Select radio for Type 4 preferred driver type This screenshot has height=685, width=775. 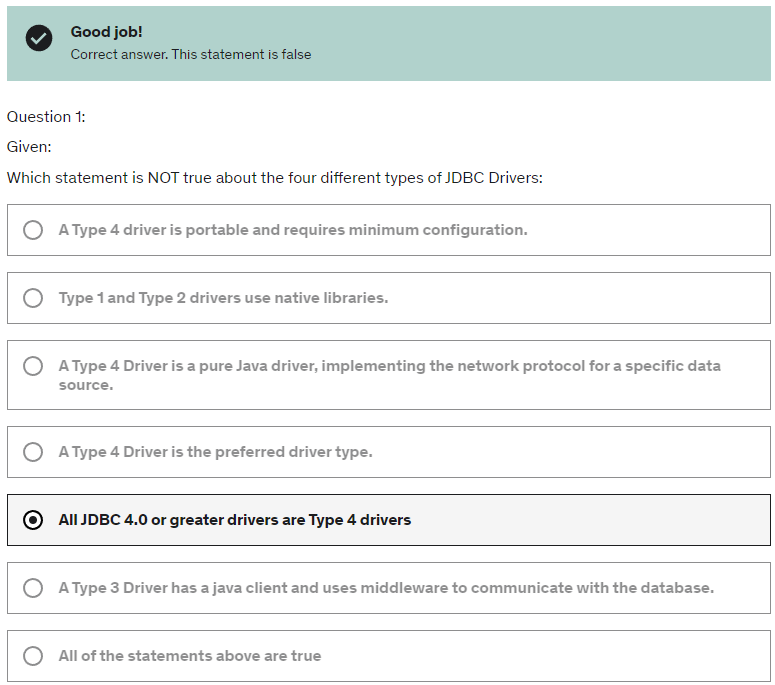click(x=33, y=452)
